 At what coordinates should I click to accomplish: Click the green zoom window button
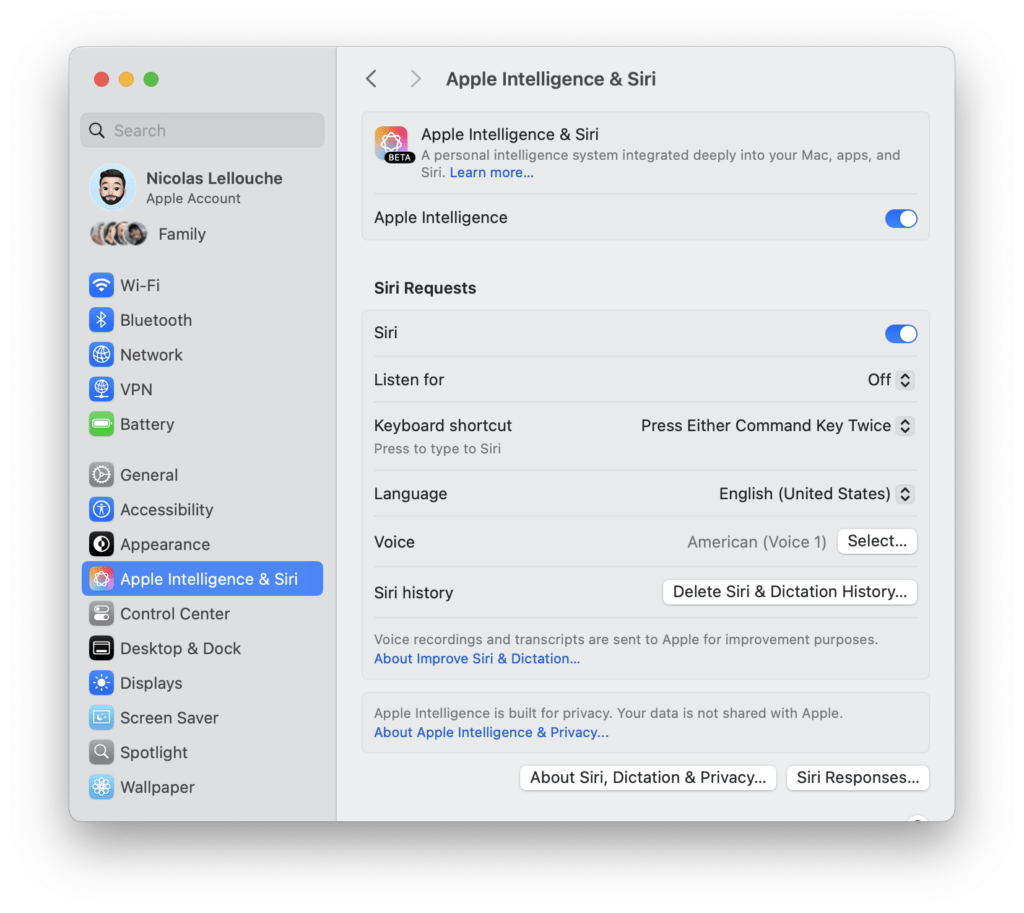click(x=151, y=79)
